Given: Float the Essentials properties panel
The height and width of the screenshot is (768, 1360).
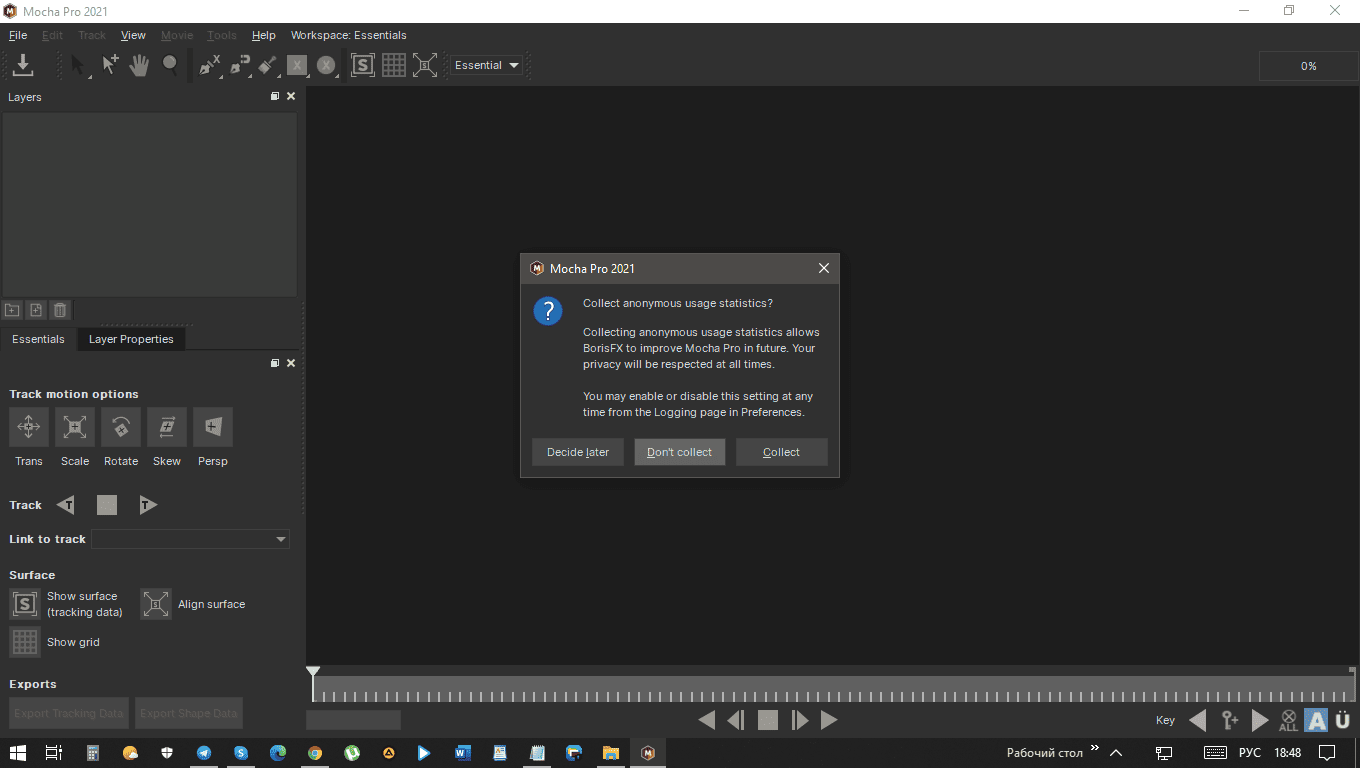Looking at the screenshot, I should [275, 363].
